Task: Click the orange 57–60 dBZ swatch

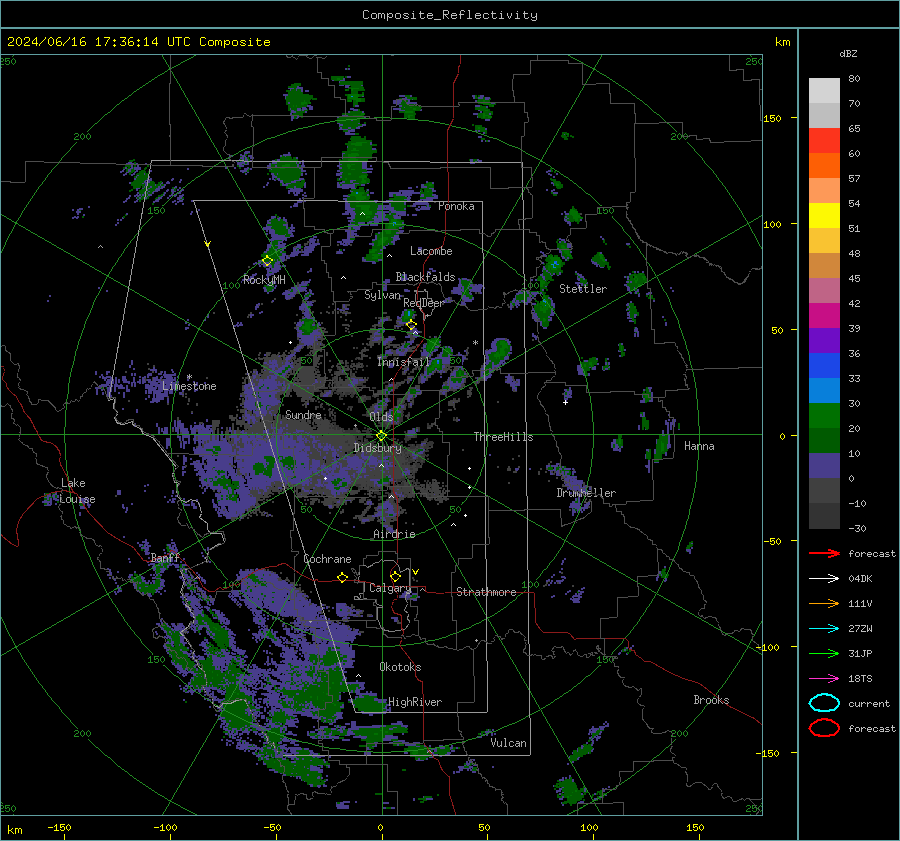Action: [824, 166]
